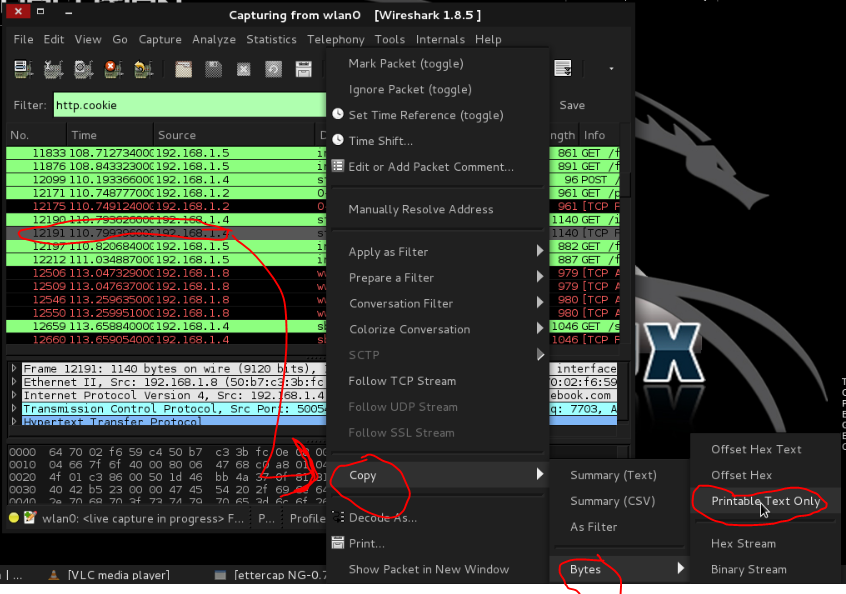Screen dimensions: 846x594
Task: Click the yellow expert info circle in status bar
Action: pos(14,518)
